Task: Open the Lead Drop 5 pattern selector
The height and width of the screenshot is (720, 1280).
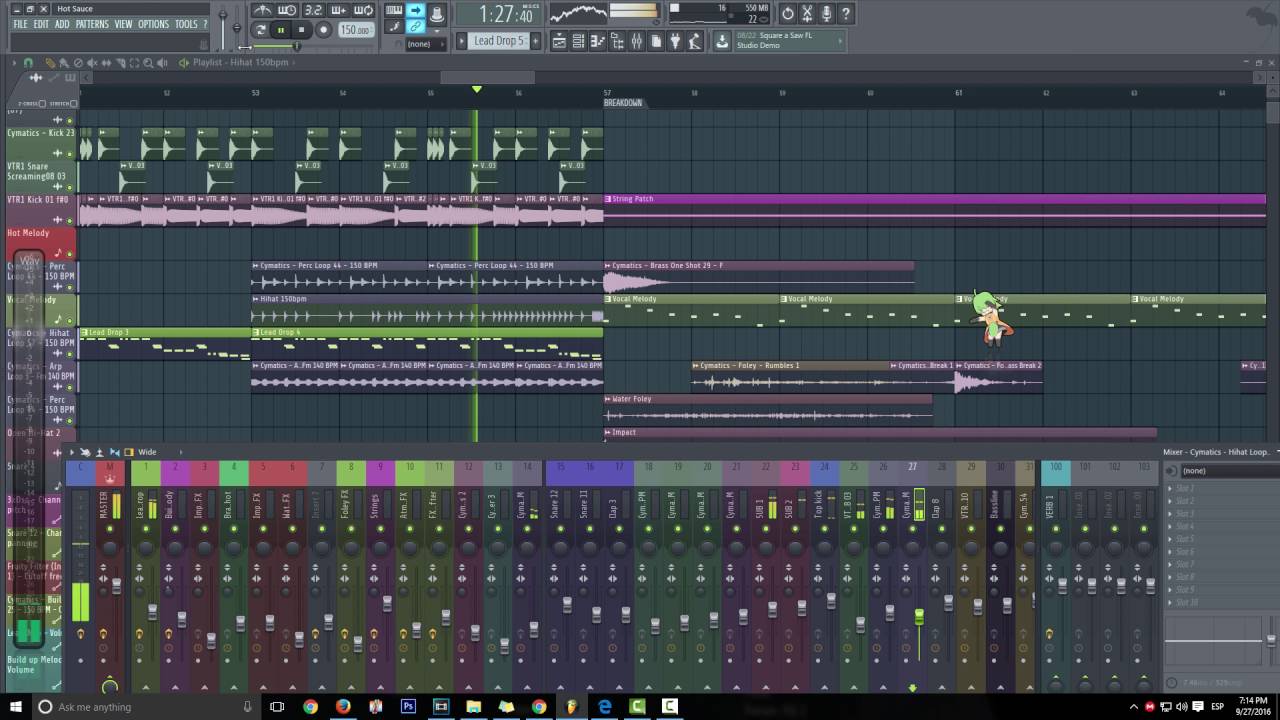Action: pos(497,41)
